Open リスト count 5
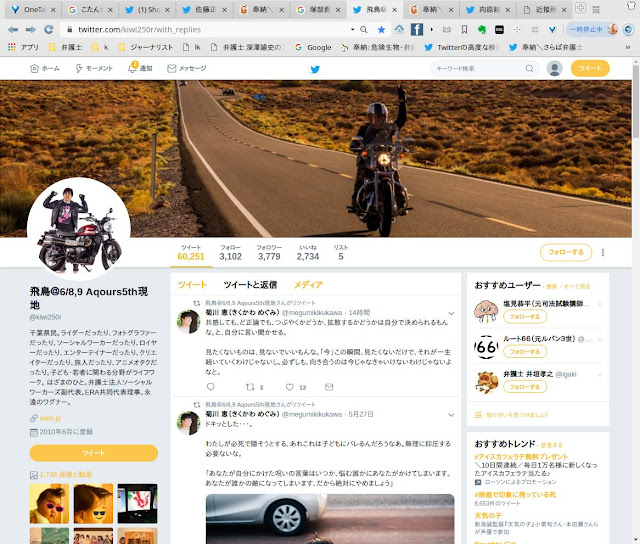640x544 pixels. tap(341, 253)
